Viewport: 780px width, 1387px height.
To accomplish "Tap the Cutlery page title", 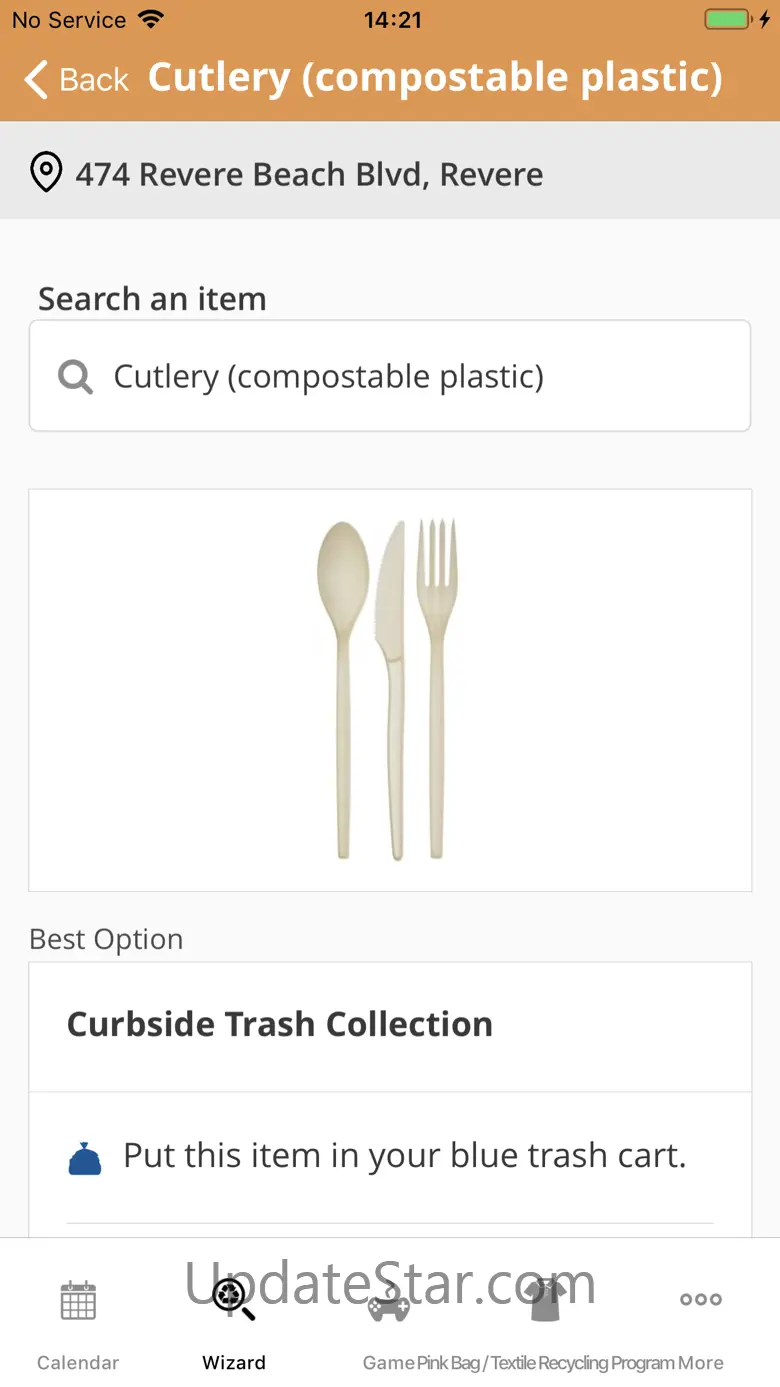I will [435, 78].
